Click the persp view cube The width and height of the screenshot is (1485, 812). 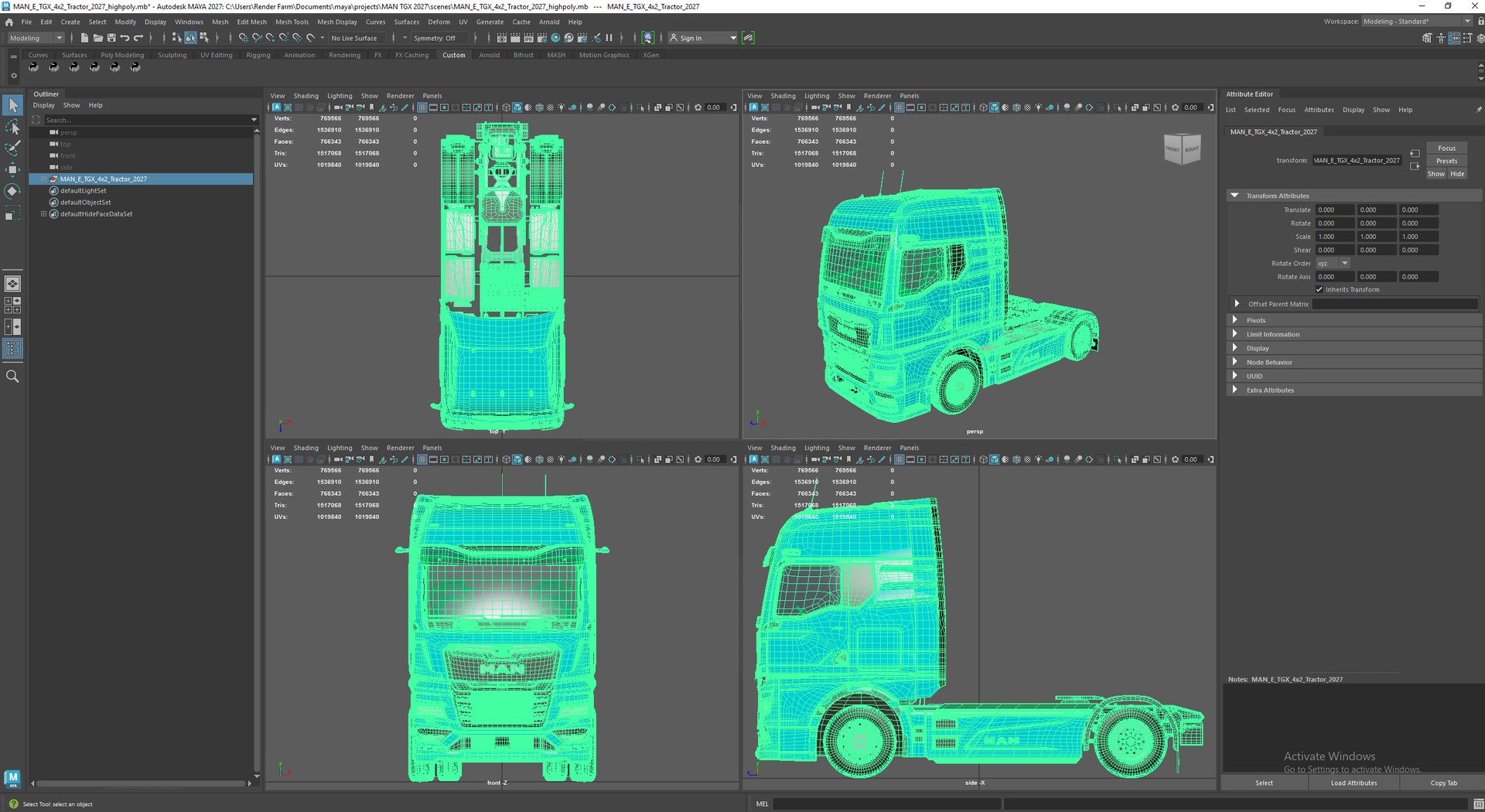1182,148
